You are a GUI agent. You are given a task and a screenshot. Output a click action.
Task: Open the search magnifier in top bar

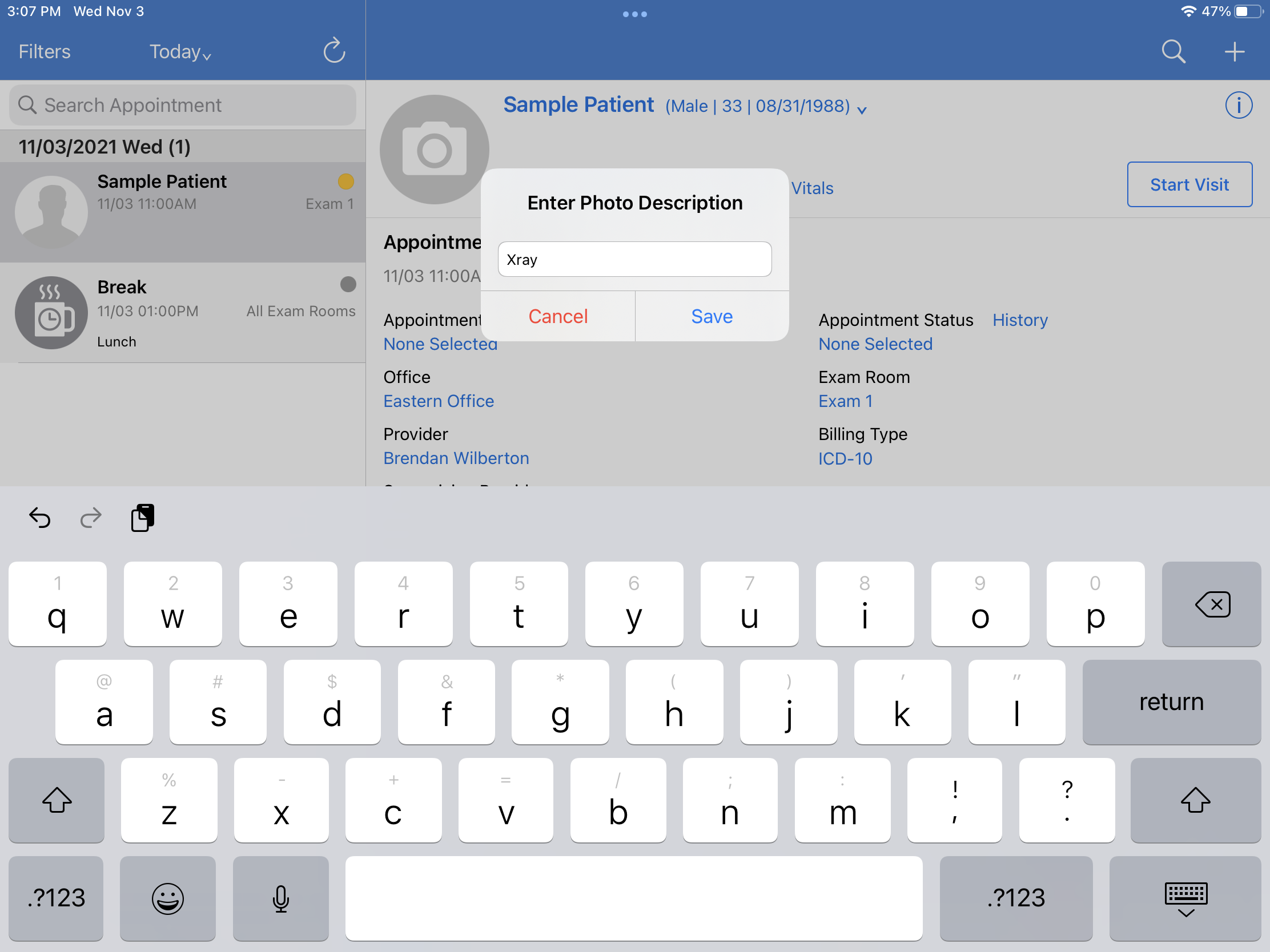coord(1173,51)
